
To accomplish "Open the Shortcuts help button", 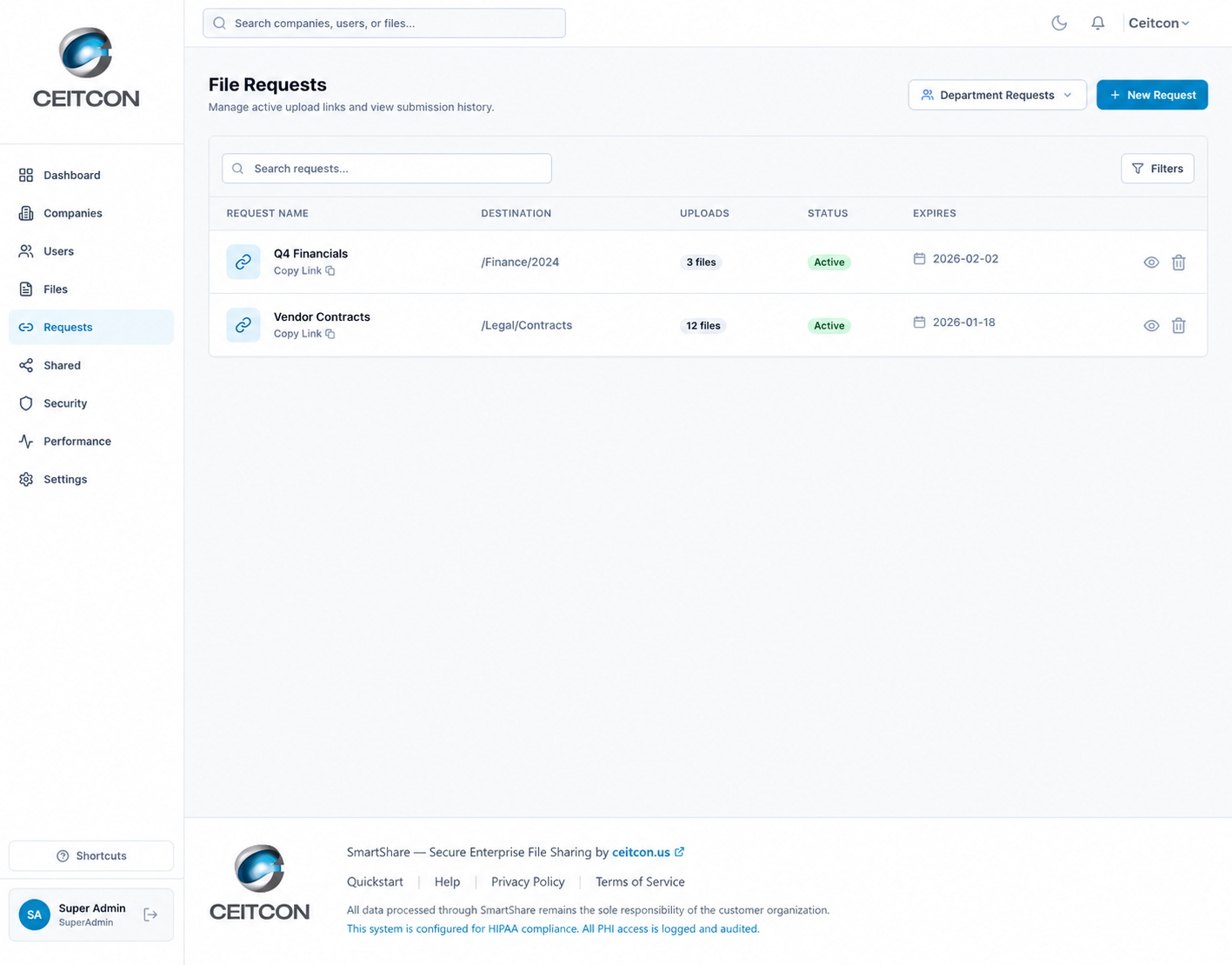I will pyautogui.click(x=91, y=856).
